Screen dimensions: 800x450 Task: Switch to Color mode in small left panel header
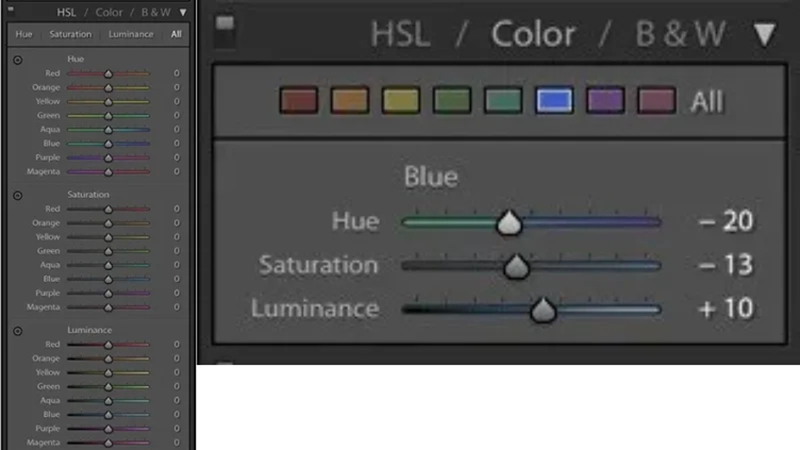coord(109,12)
